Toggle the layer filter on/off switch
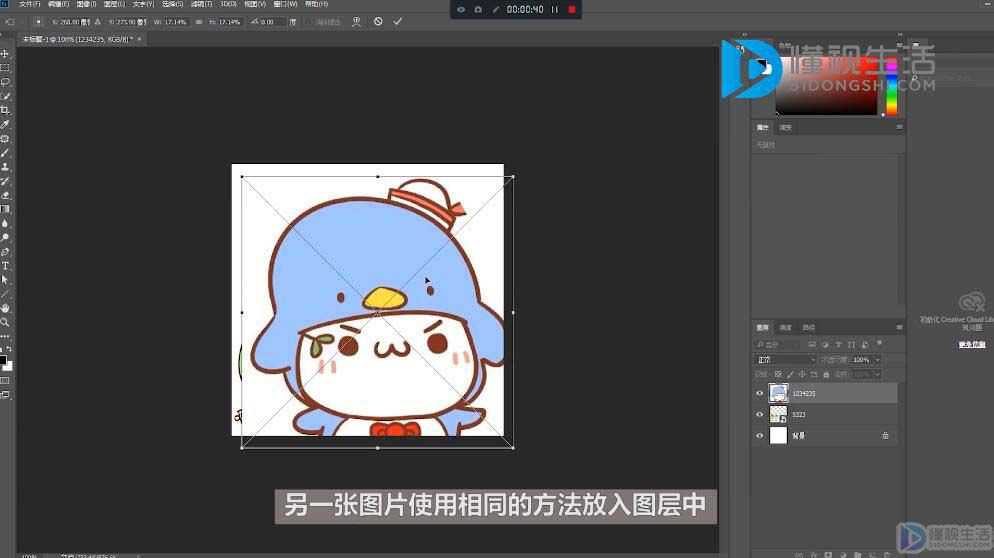 coord(879,344)
